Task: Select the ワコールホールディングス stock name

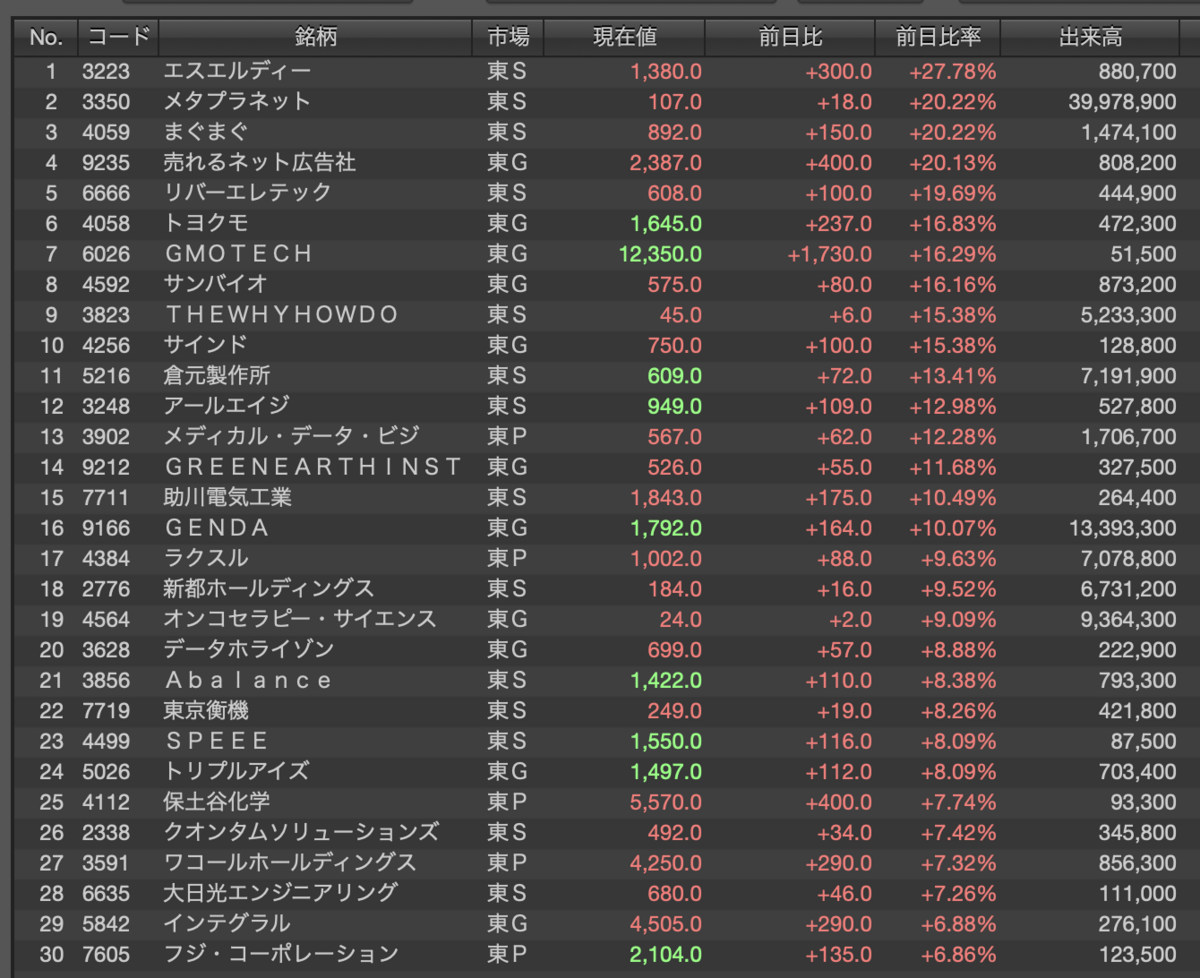Action: [x=290, y=863]
